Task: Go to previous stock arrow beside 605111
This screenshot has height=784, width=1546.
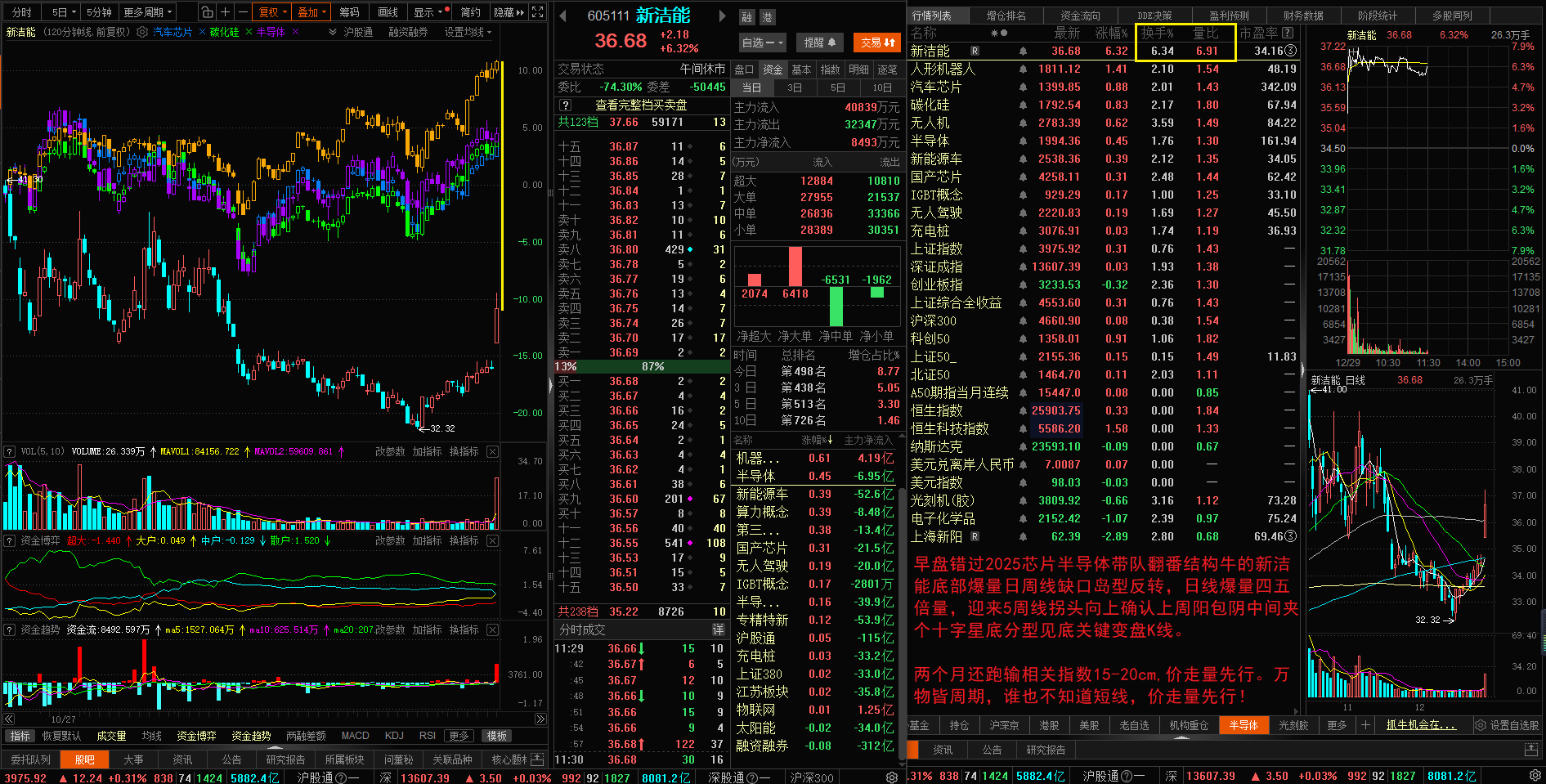Action: click(x=562, y=16)
